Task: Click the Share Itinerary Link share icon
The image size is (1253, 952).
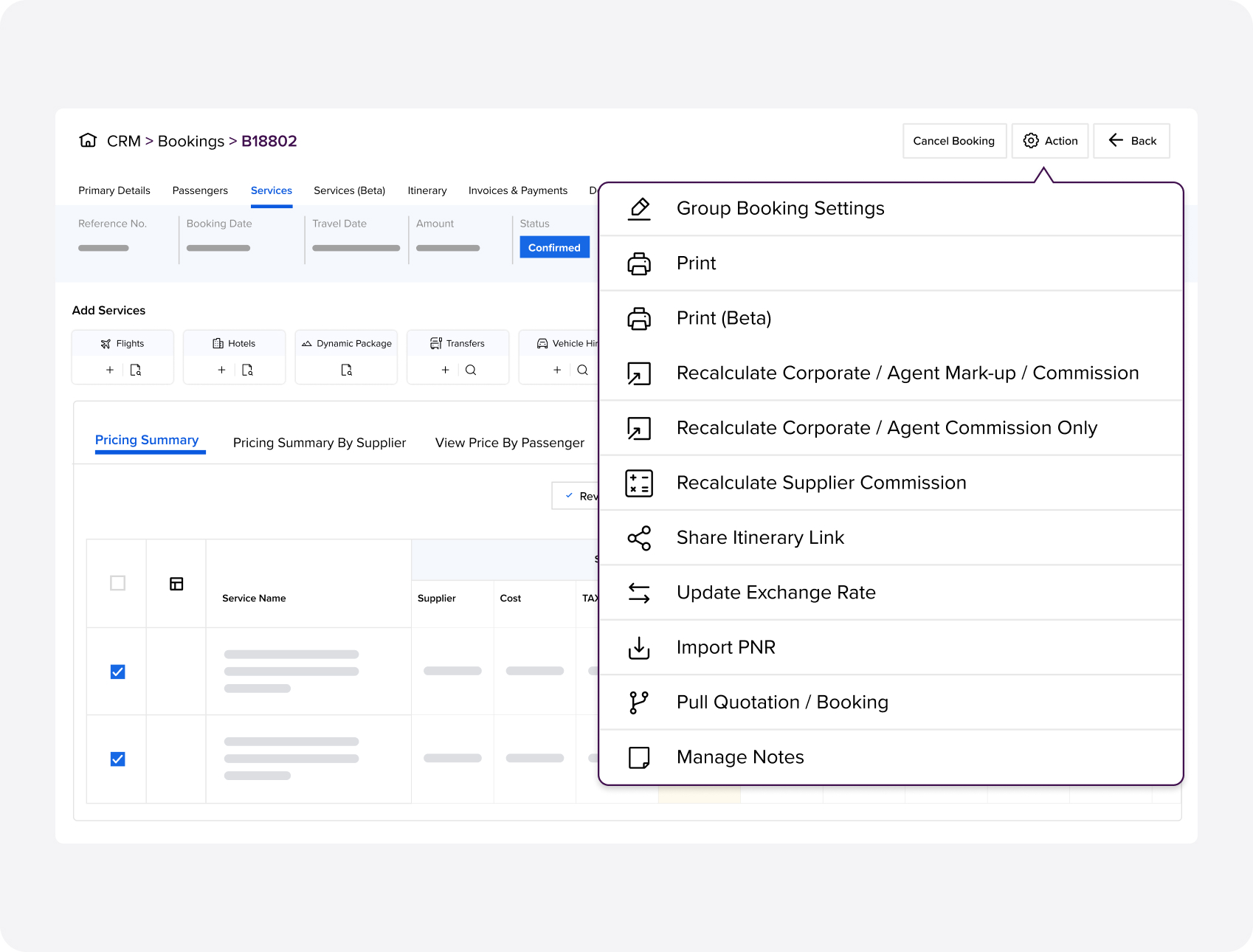Action: pyautogui.click(x=639, y=538)
